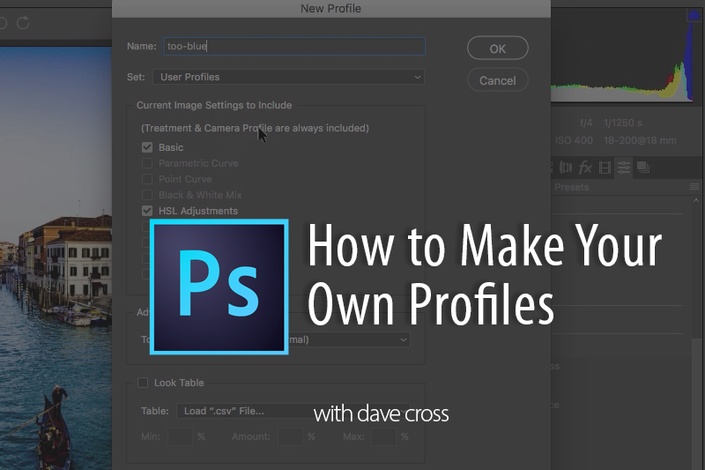Image resolution: width=705 pixels, height=470 pixels.
Task: Click the Venice canal image preview
Action: [x=56, y=259]
